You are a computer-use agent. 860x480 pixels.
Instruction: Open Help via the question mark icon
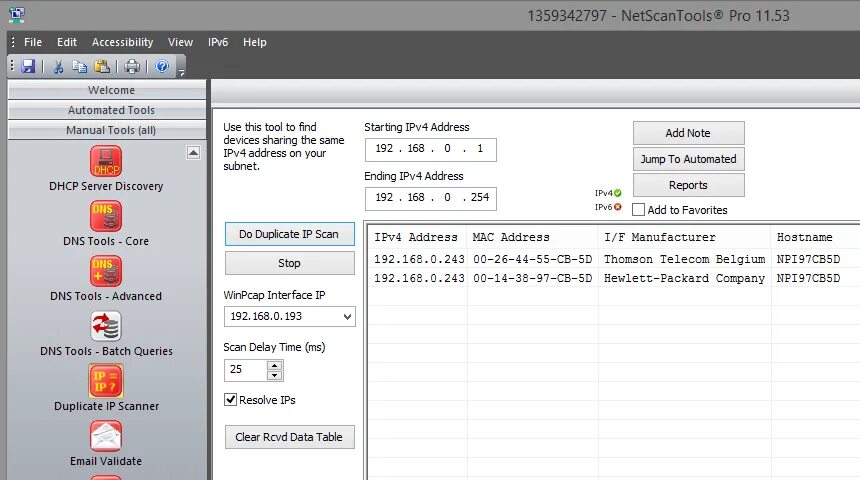pyautogui.click(x=162, y=66)
